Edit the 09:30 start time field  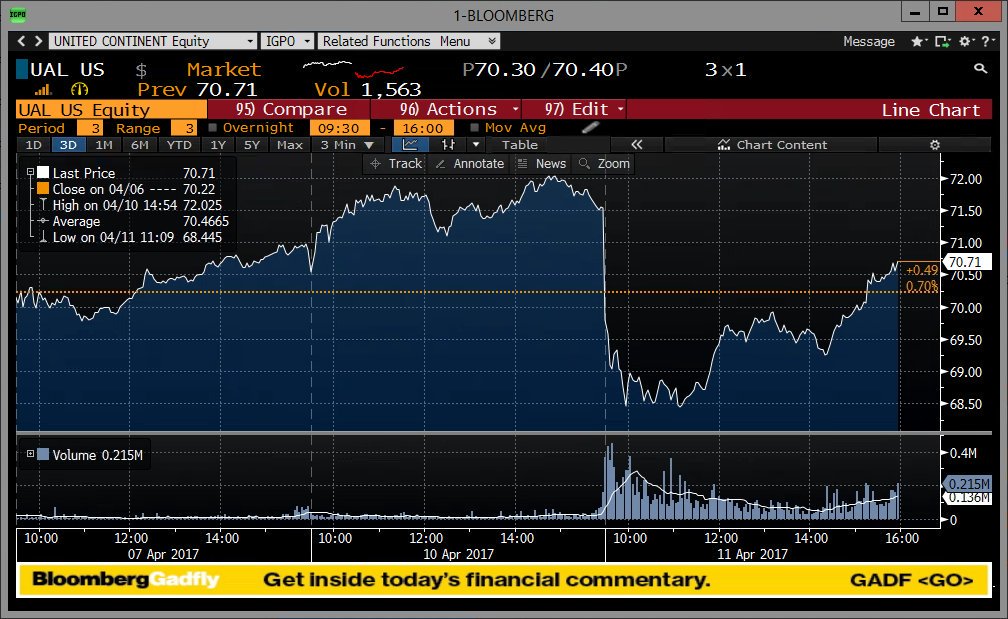pos(339,128)
